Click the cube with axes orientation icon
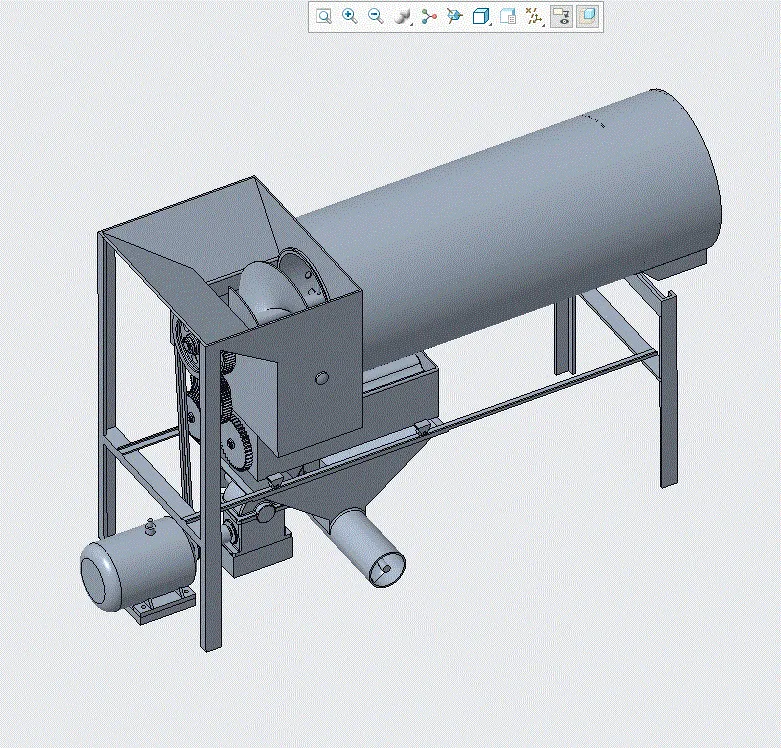781x748 pixels. coord(454,16)
